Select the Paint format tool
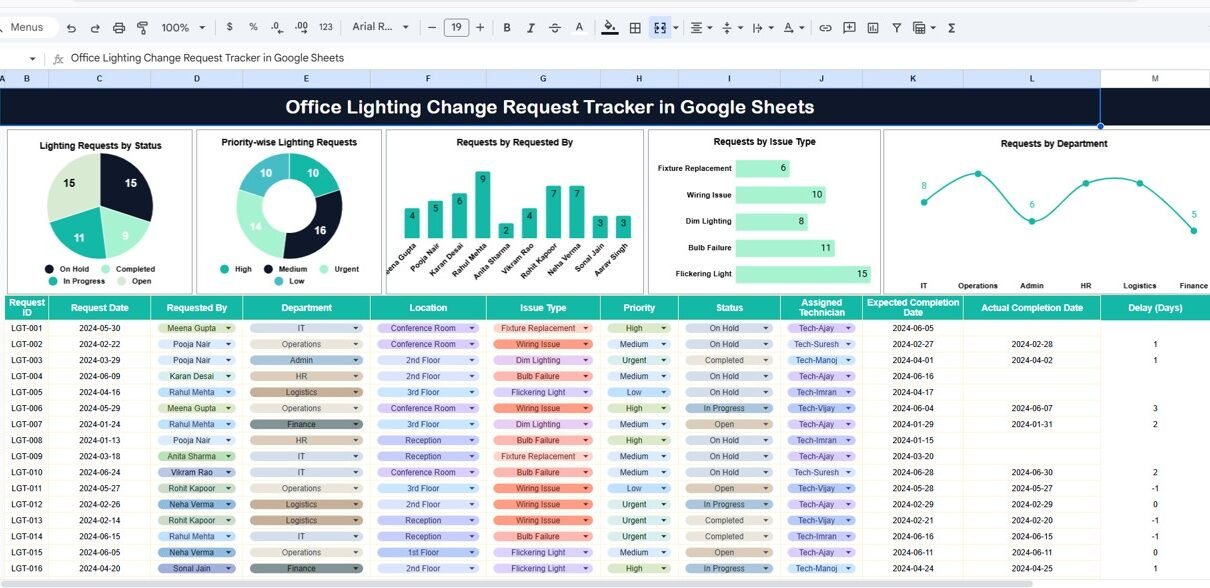This screenshot has height=588, width=1210. (x=142, y=28)
